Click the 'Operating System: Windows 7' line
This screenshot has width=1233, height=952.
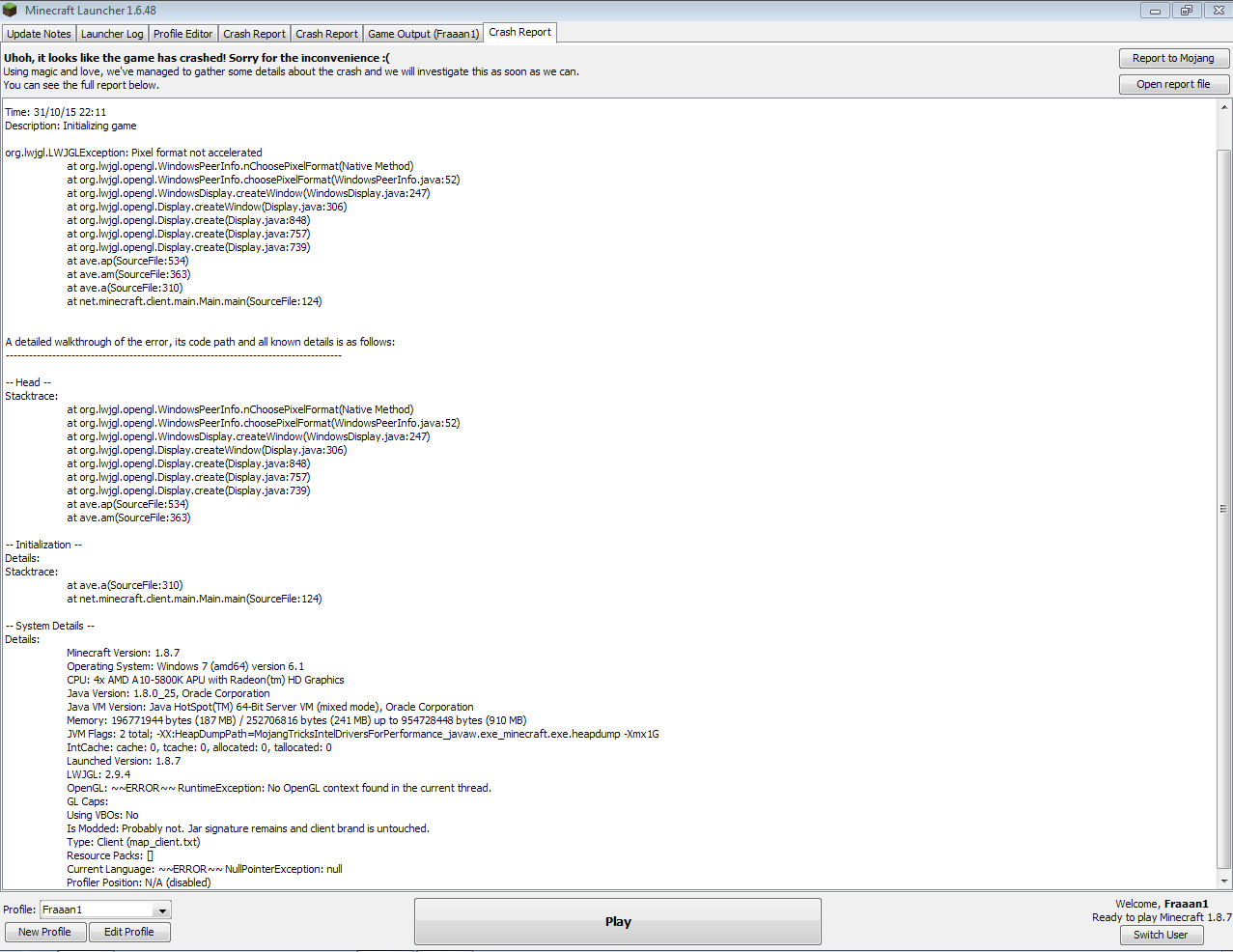click(x=185, y=666)
